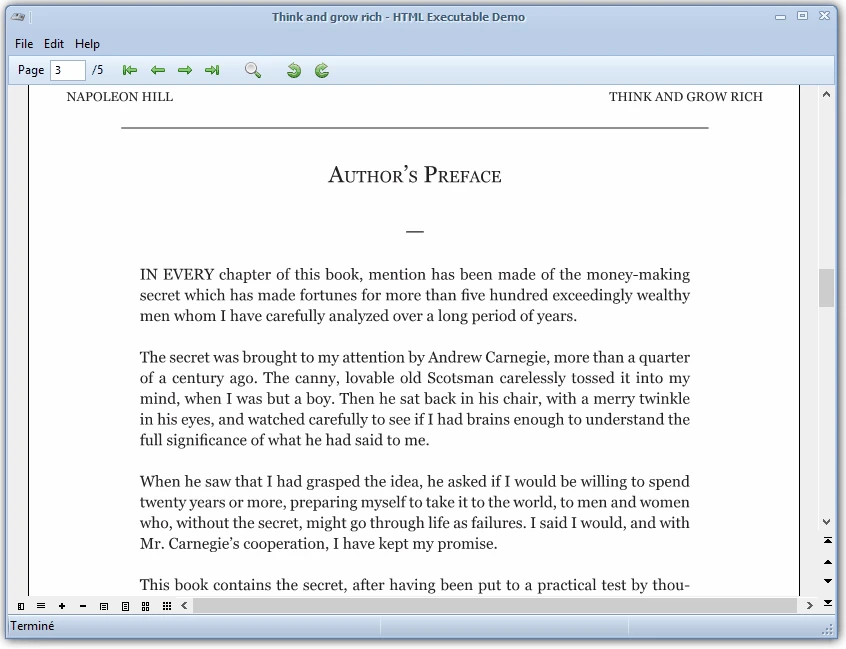The width and height of the screenshot is (846, 649).
Task: Rotate the page clockwise using green circular arrow
Action: [x=321, y=70]
